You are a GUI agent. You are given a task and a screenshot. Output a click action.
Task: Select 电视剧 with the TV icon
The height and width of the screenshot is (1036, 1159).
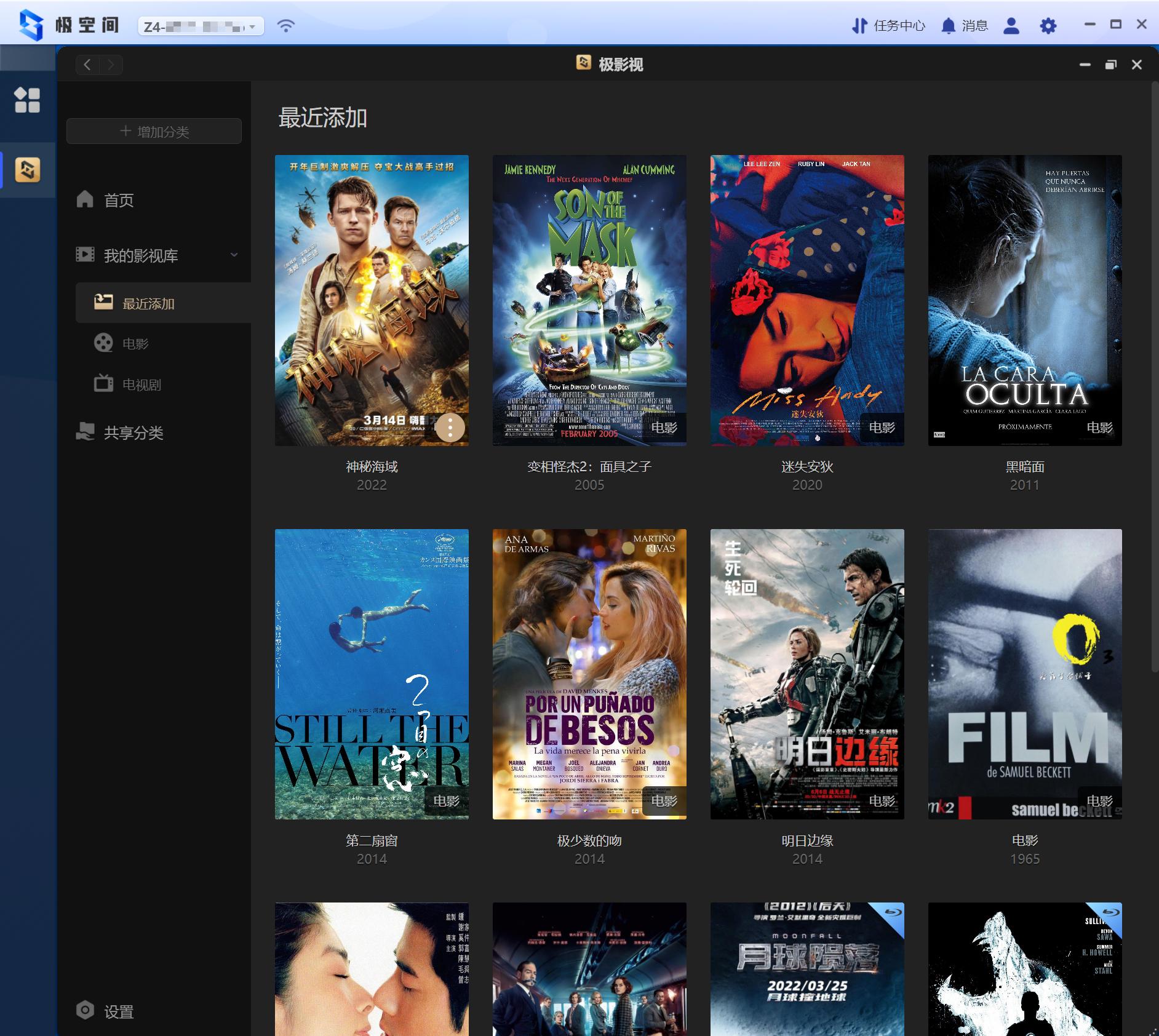139,384
